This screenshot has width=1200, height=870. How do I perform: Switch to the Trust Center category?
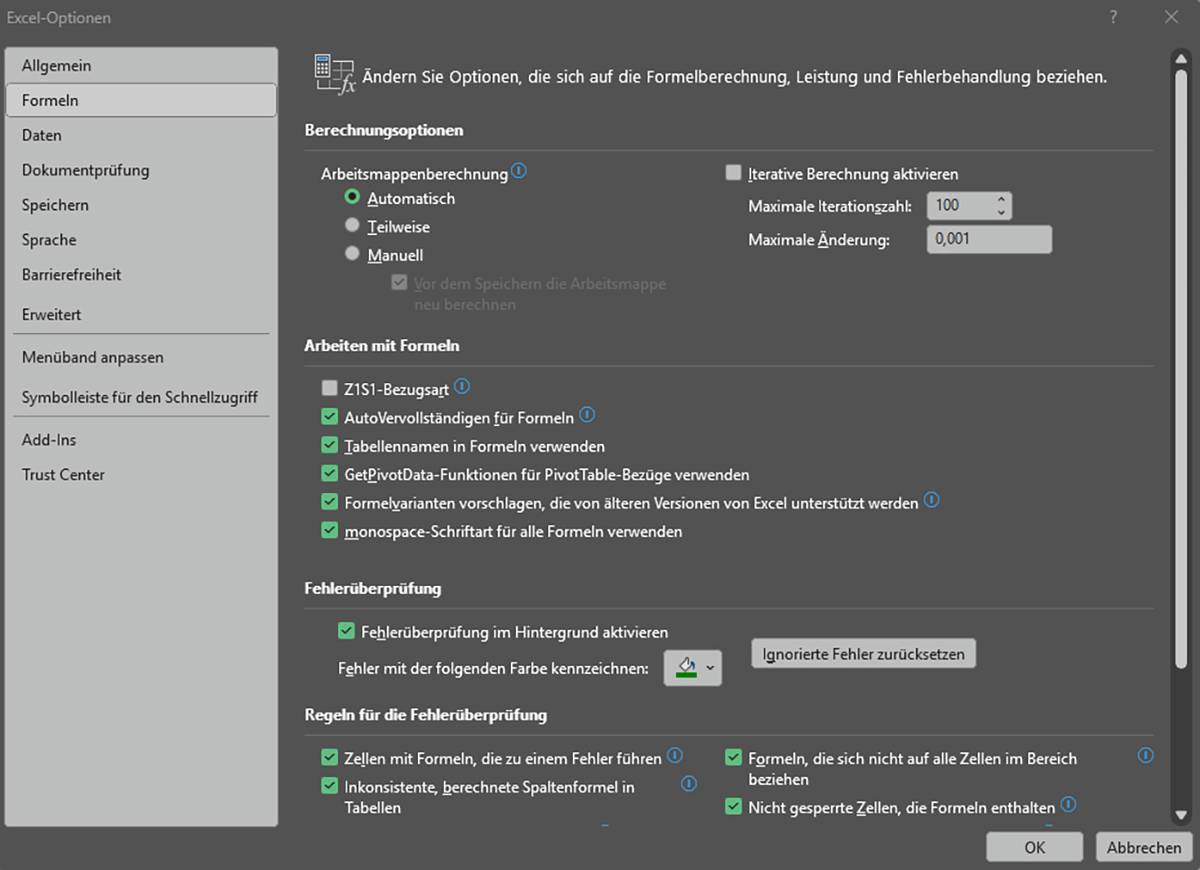(x=63, y=475)
